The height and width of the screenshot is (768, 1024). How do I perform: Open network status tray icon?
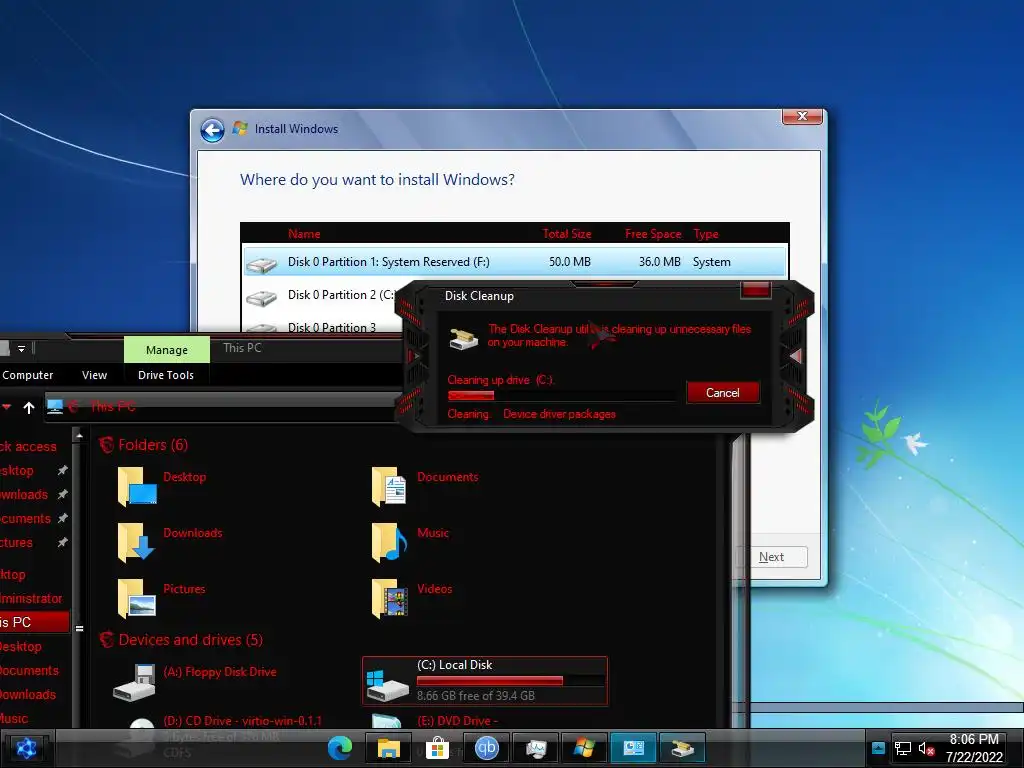point(903,748)
